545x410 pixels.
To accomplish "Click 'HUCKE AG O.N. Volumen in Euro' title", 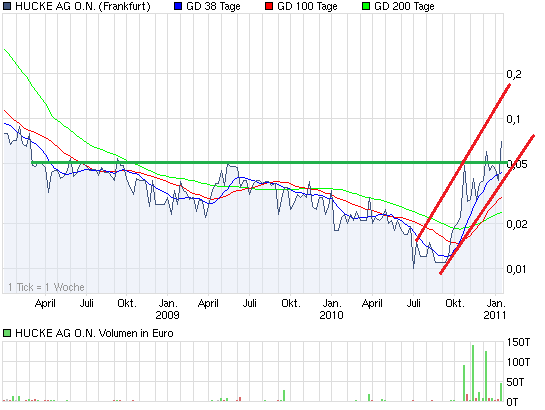I will 94,333.
